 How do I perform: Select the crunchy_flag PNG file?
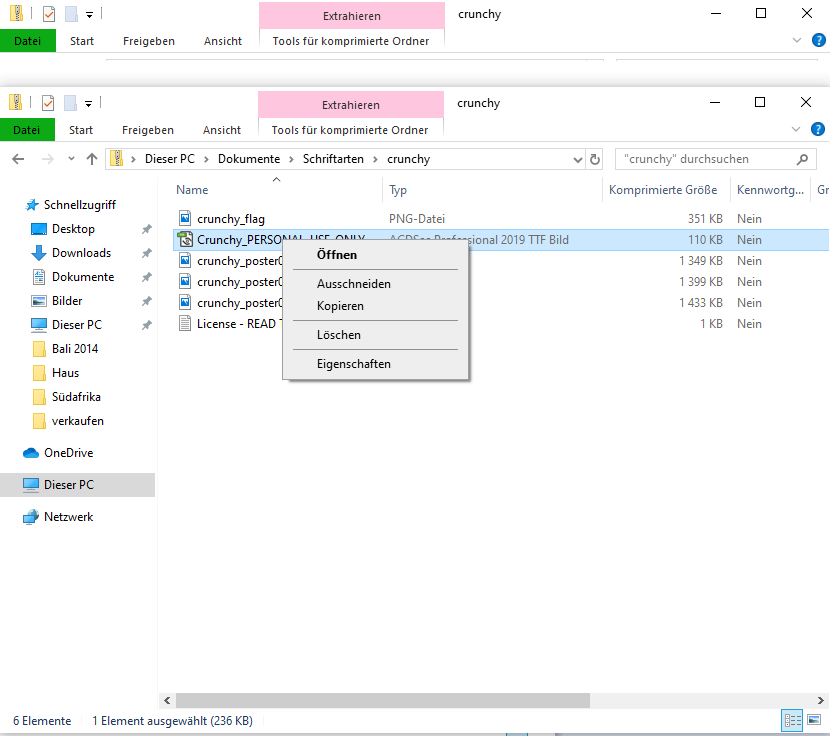[x=230, y=218]
